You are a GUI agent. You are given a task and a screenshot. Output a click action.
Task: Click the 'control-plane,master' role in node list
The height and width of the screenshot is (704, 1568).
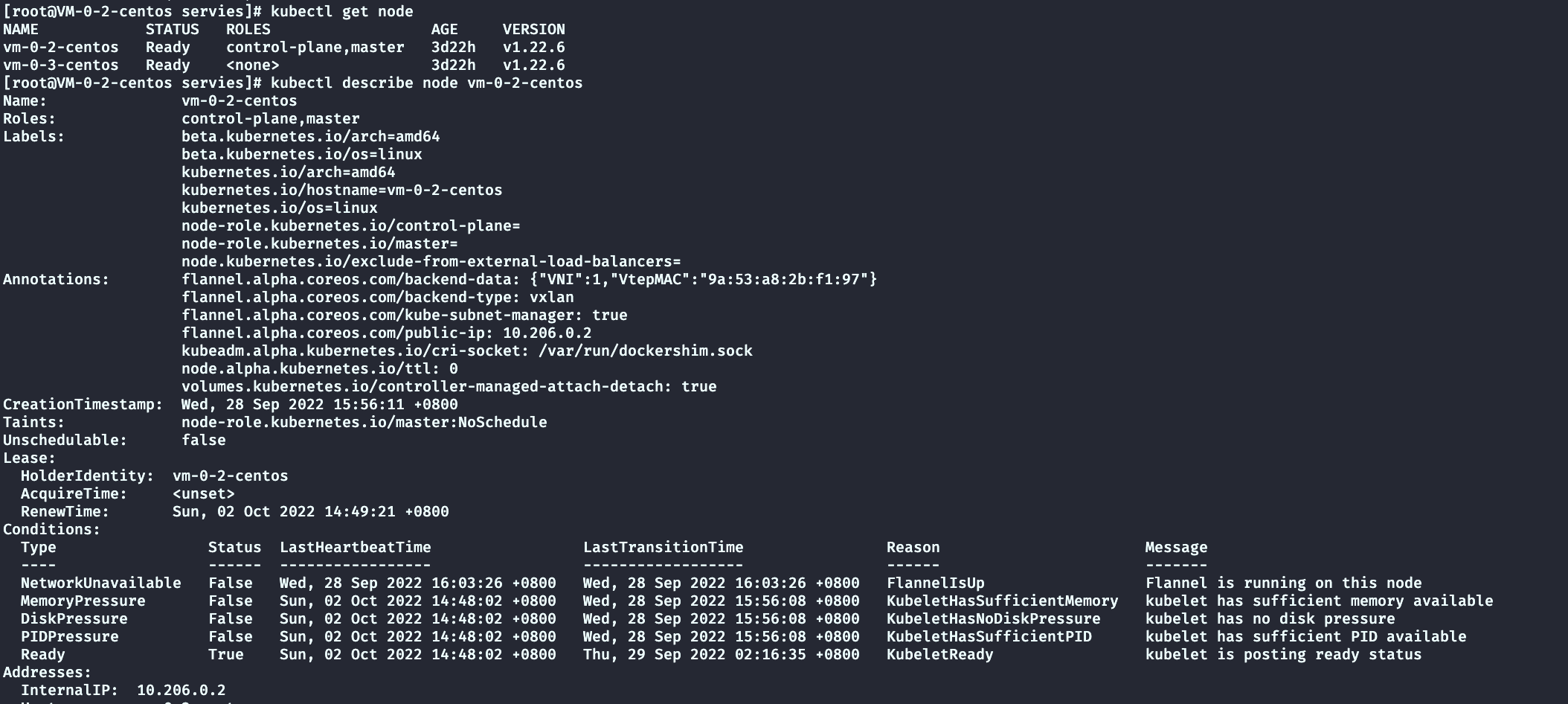(x=315, y=47)
